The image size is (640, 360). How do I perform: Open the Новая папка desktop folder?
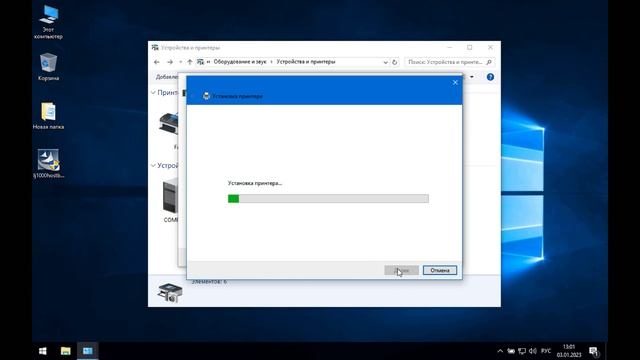(48, 116)
